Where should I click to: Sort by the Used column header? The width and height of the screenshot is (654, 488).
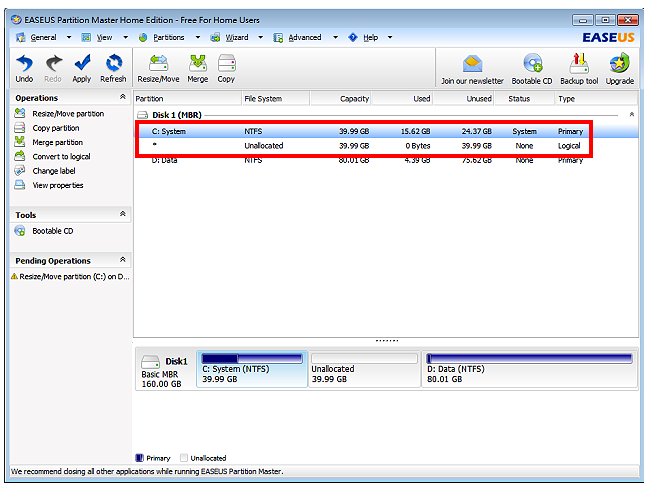[x=402, y=98]
